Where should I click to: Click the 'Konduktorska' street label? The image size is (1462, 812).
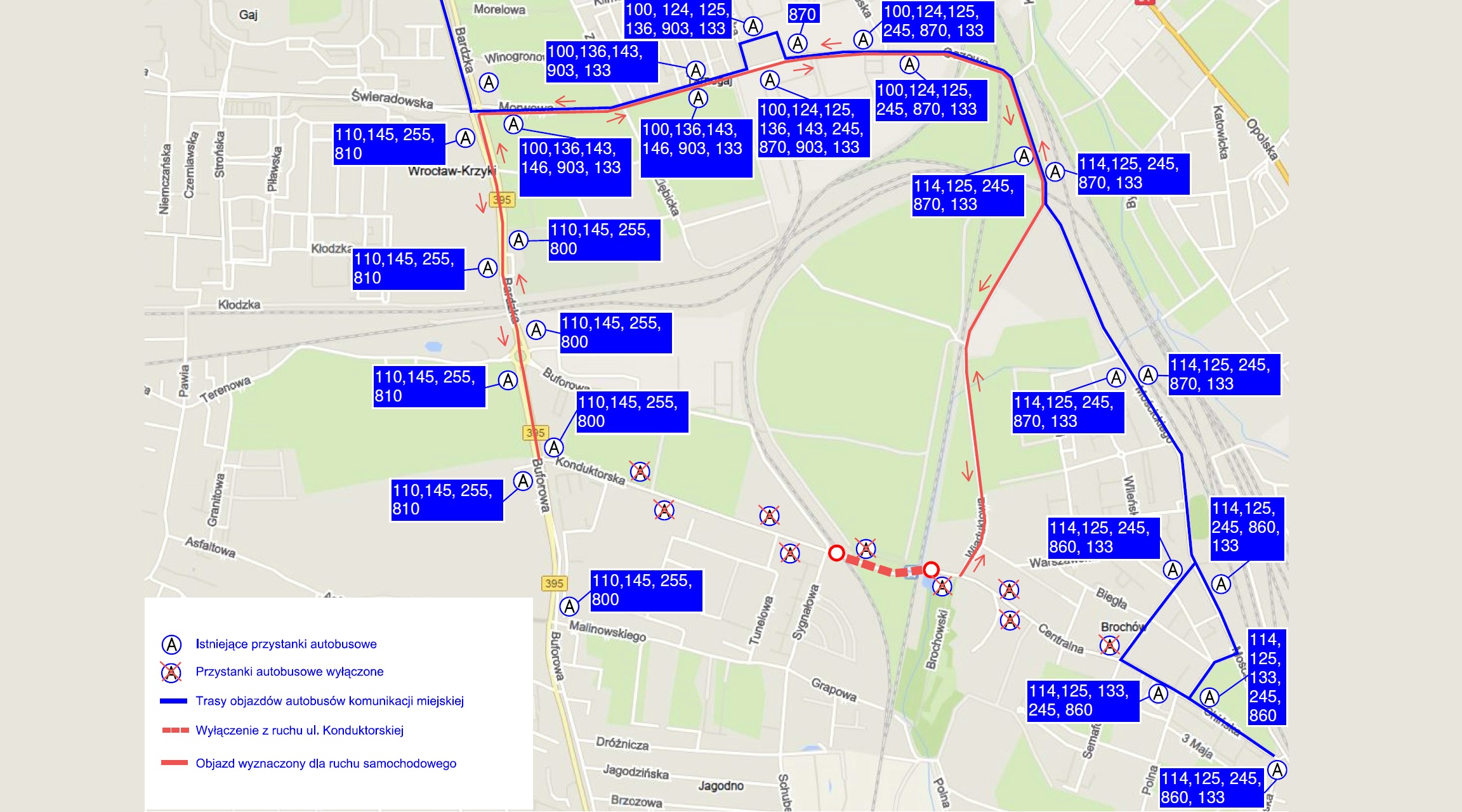(590, 471)
